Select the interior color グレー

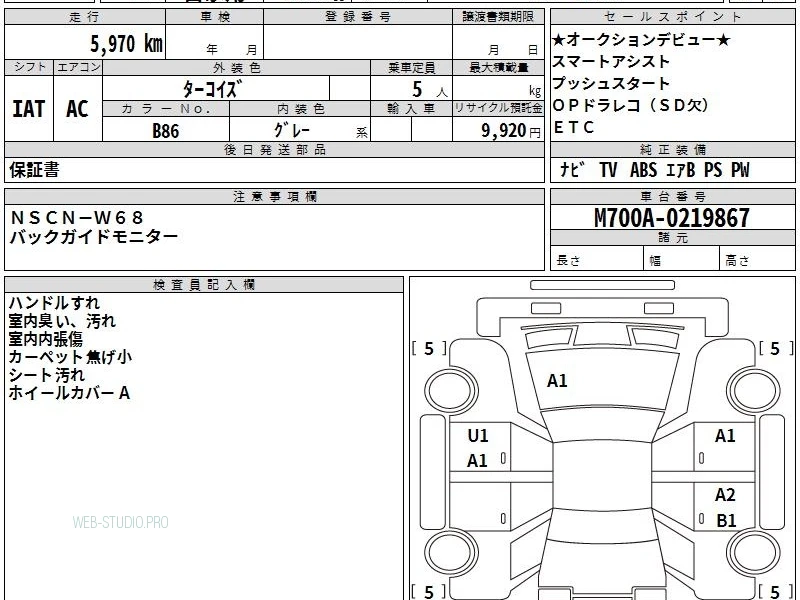292,130
